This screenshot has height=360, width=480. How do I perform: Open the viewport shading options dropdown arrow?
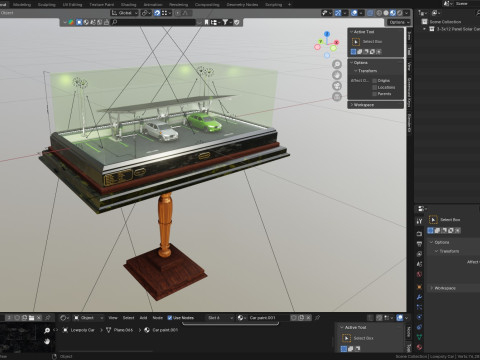coord(407,13)
